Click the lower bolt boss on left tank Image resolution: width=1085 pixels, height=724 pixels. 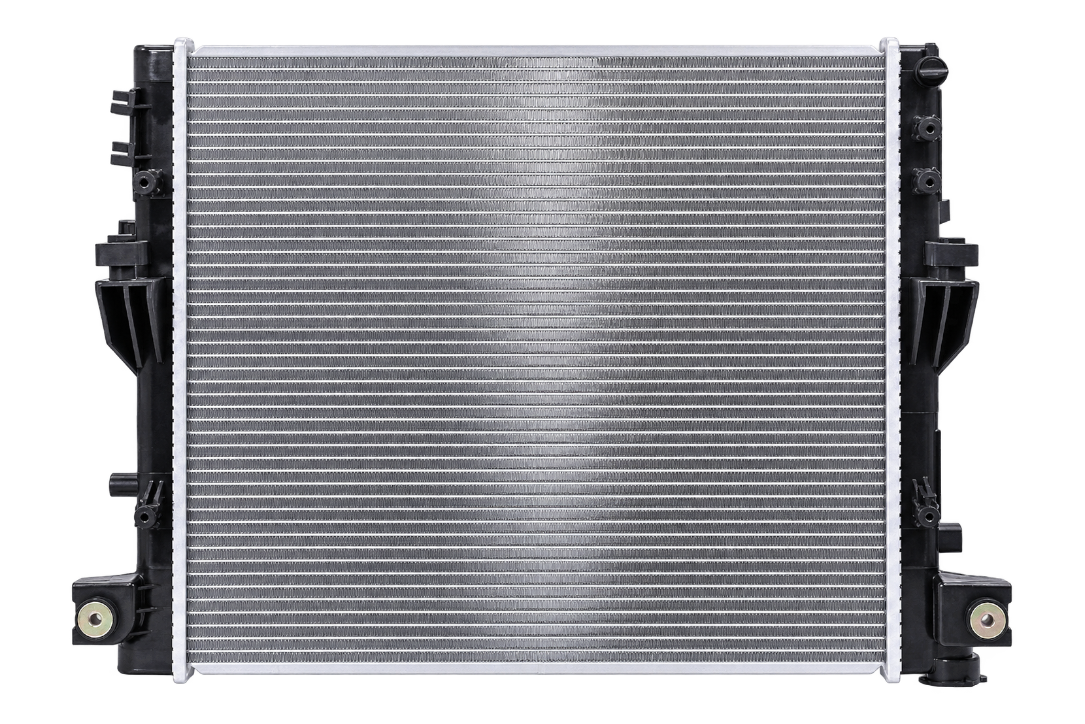coord(146,516)
